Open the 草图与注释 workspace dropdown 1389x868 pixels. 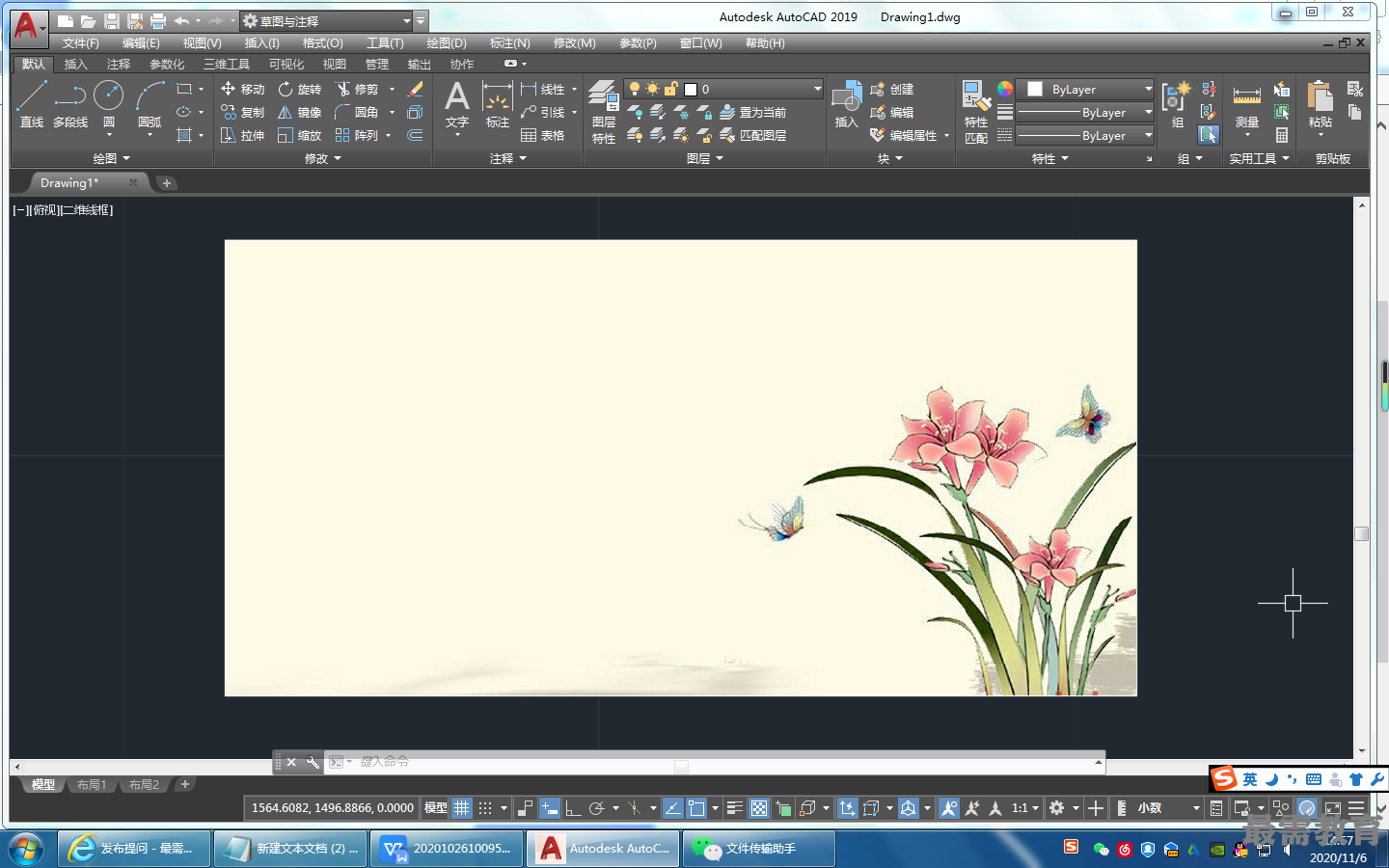click(327, 20)
